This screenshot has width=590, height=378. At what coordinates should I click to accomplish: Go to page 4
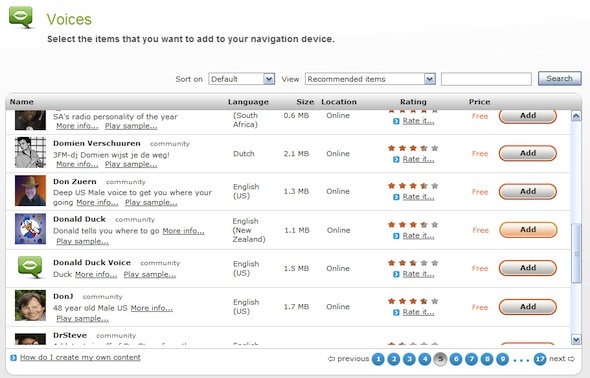(x=425, y=359)
